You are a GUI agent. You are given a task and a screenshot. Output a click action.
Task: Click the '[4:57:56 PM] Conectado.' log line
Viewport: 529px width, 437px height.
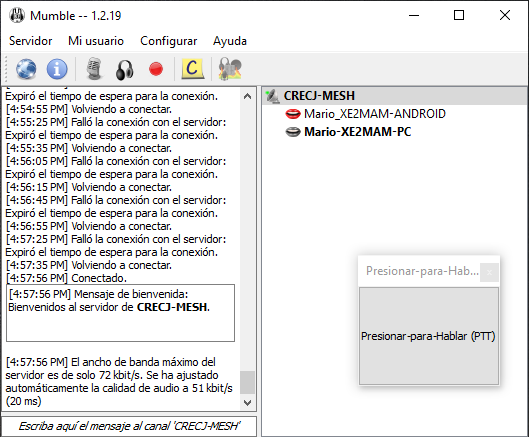tap(66, 278)
